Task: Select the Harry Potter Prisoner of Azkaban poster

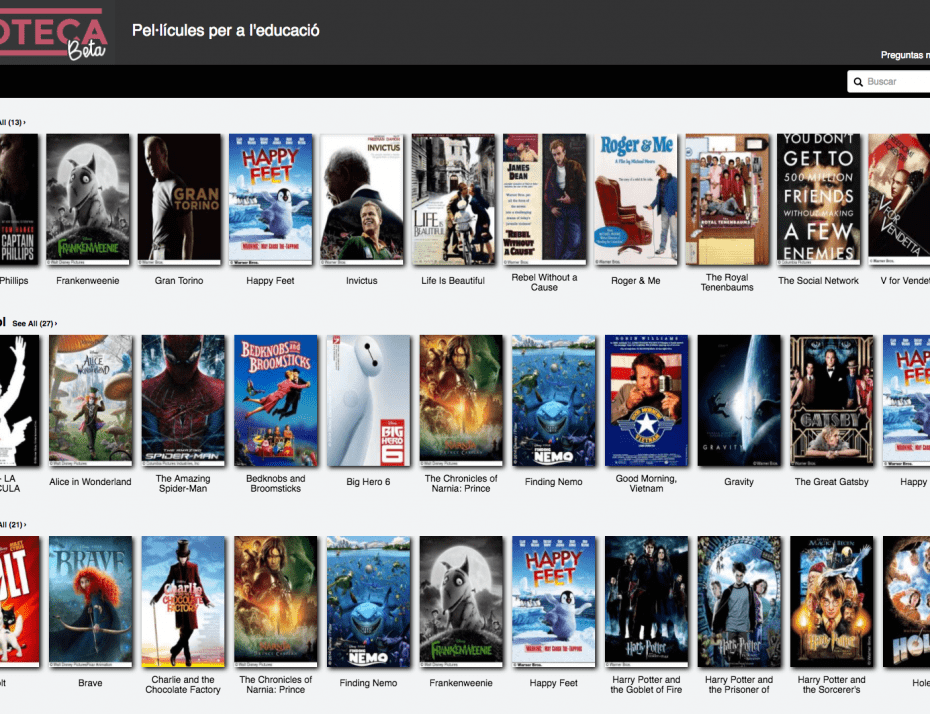Action: click(739, 601)
